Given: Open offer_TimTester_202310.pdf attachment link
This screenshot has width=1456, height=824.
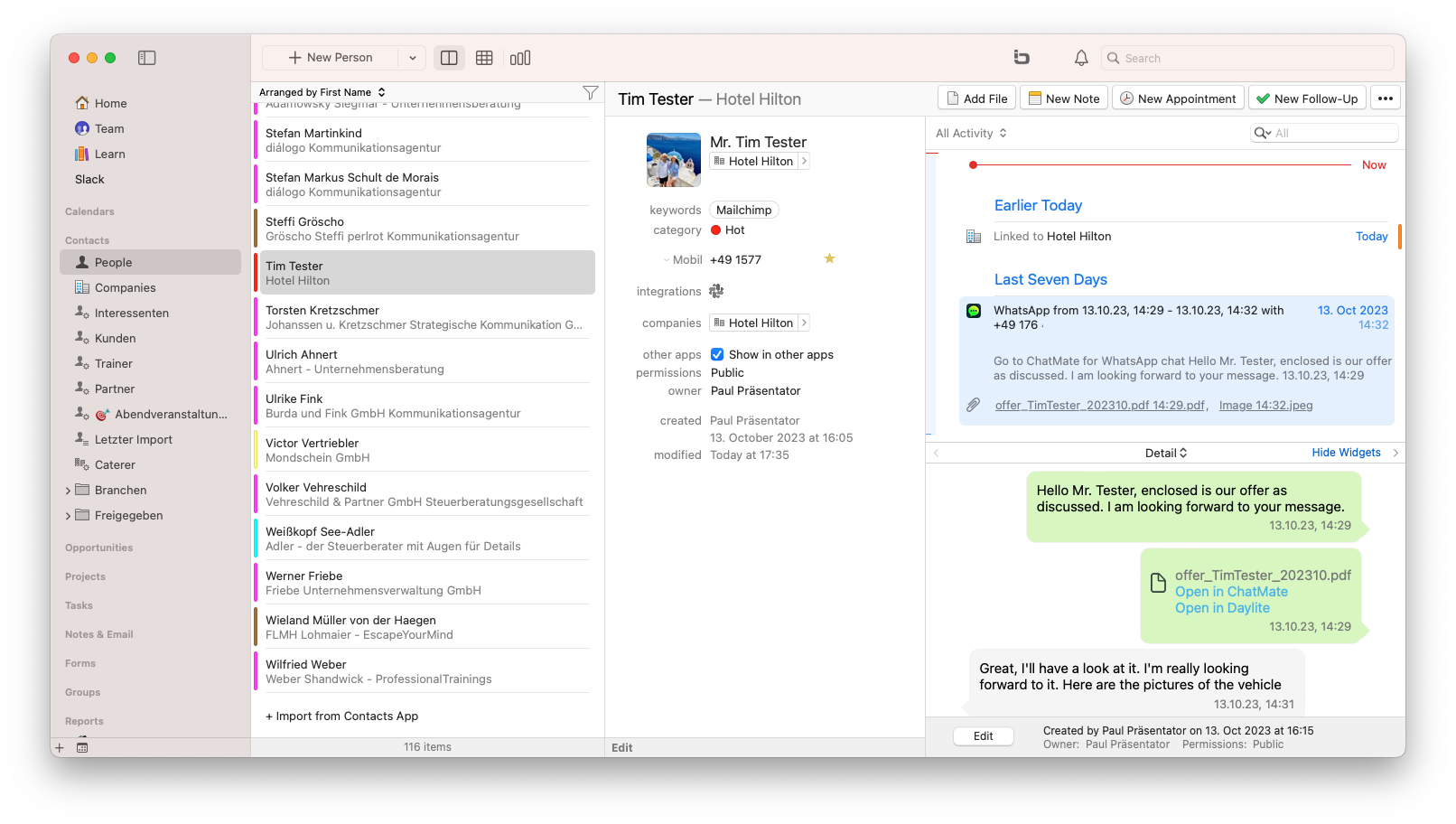Looking at the screenshot, I should (x=1100, y=406).
